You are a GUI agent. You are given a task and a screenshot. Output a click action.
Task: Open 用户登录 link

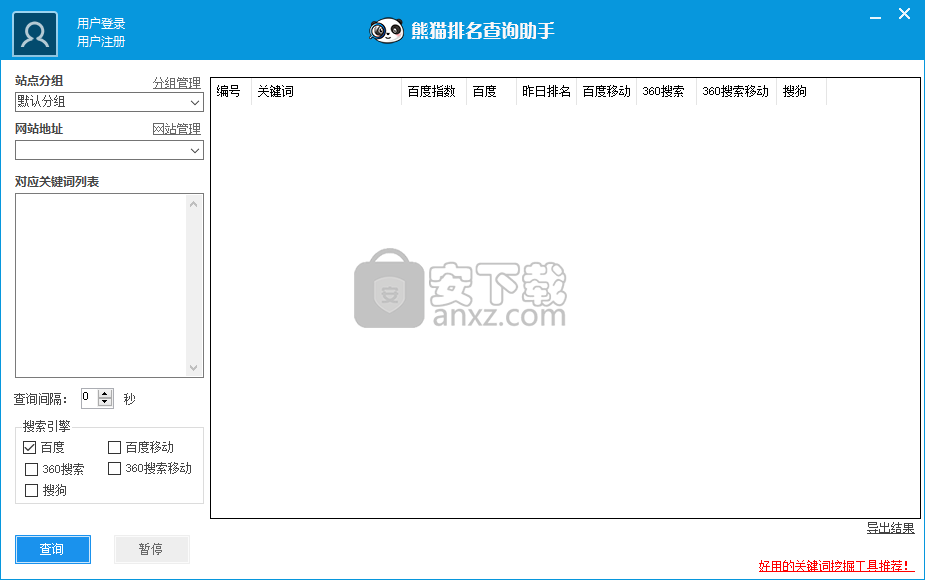(x=101, y=24)
